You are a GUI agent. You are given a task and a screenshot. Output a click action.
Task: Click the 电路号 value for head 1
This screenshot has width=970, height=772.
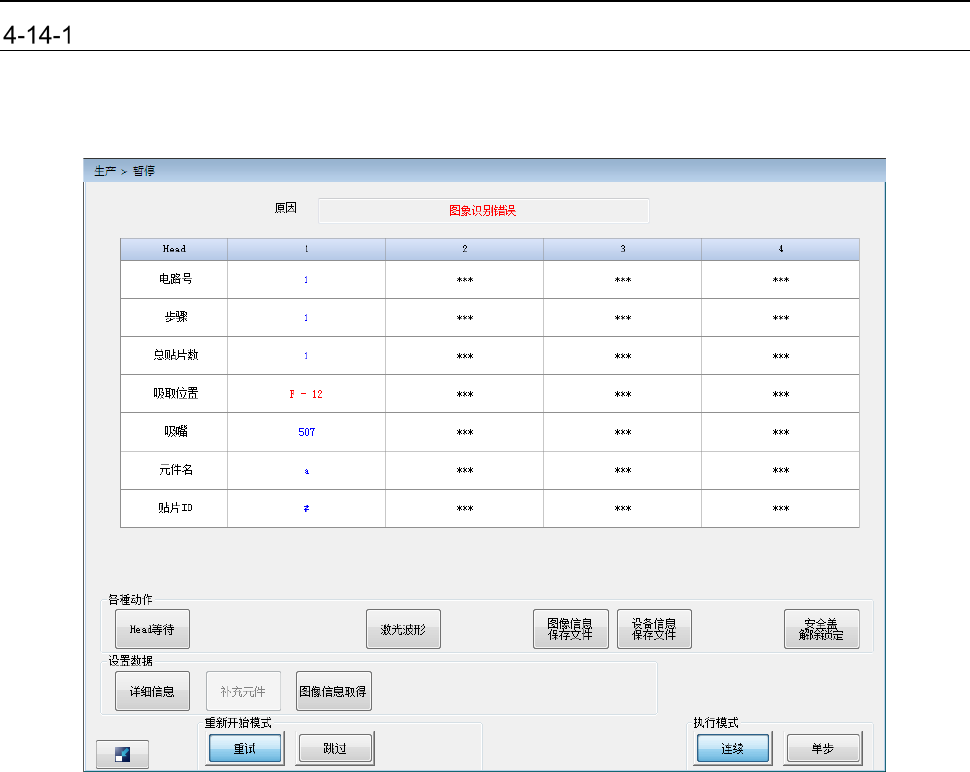(x=306, y=280)
